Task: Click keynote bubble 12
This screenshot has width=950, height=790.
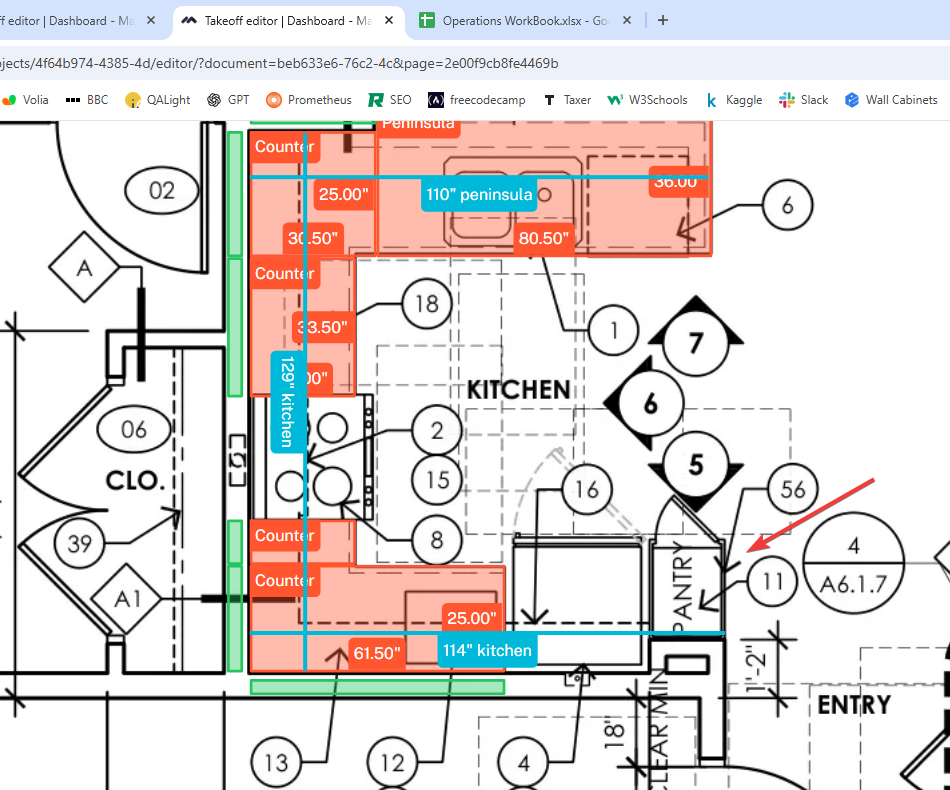Action: [393, 763]
